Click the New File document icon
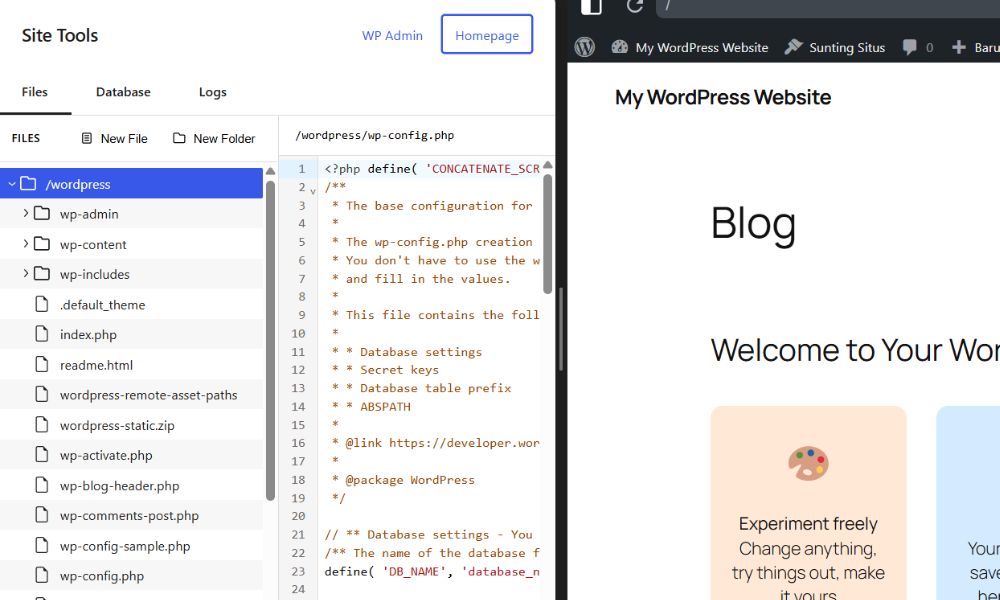The image size is (1000, 600). click(x=87, y=139)
